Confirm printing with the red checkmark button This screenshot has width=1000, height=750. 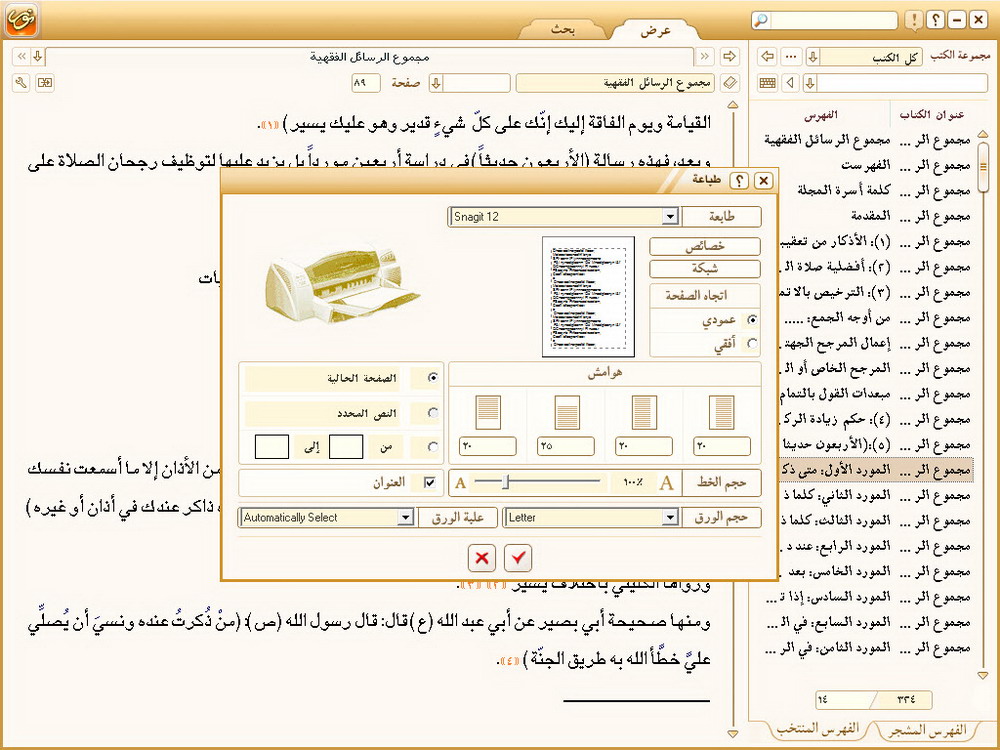518,559
